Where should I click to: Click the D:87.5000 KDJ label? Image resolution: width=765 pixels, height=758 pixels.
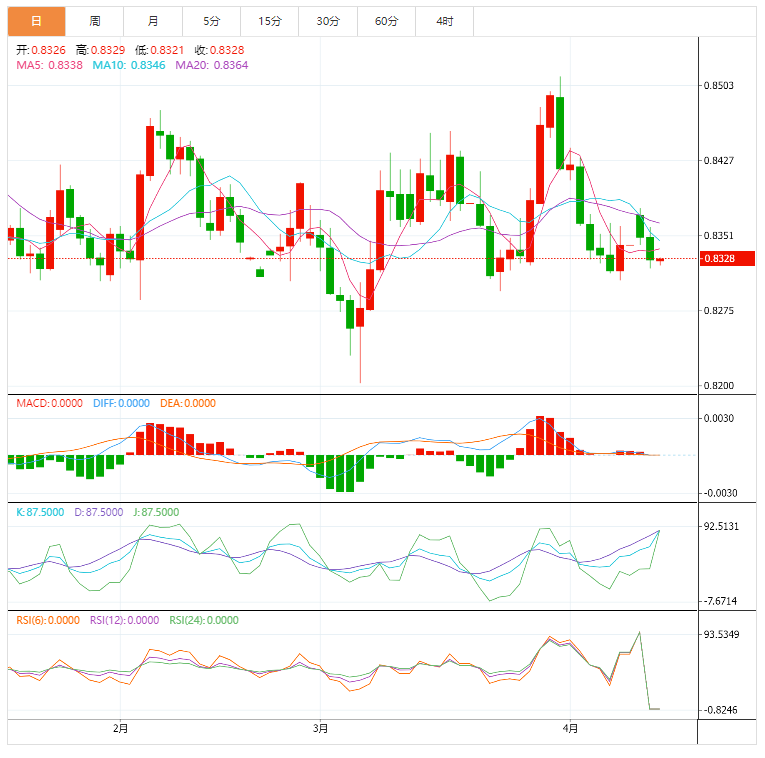[x=99, y=512]
